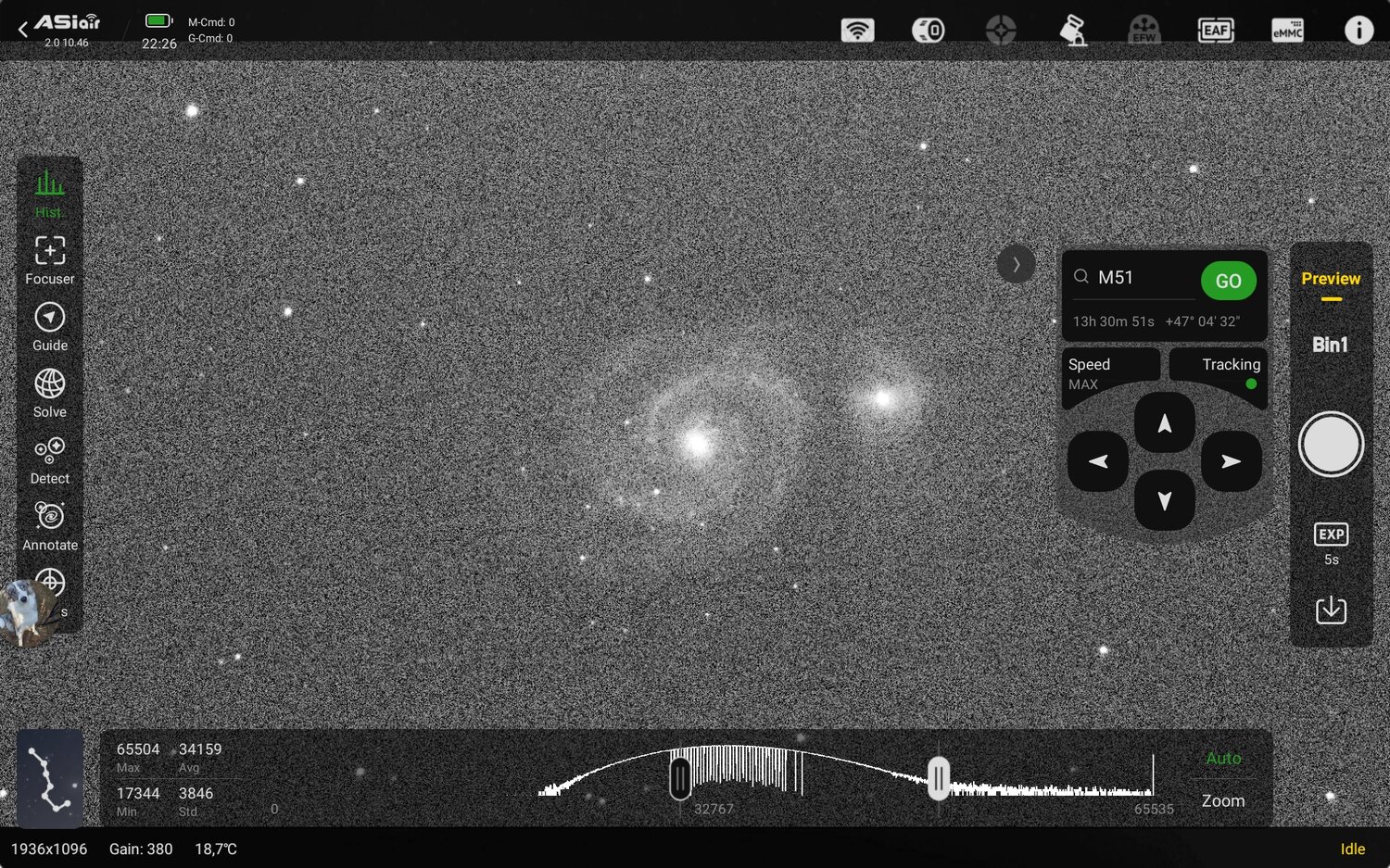Image resolution: width=1390 pixels, height=868 pixels.
Task: Open the EXP 5s exposure selector
Action: pos(1331,542)
